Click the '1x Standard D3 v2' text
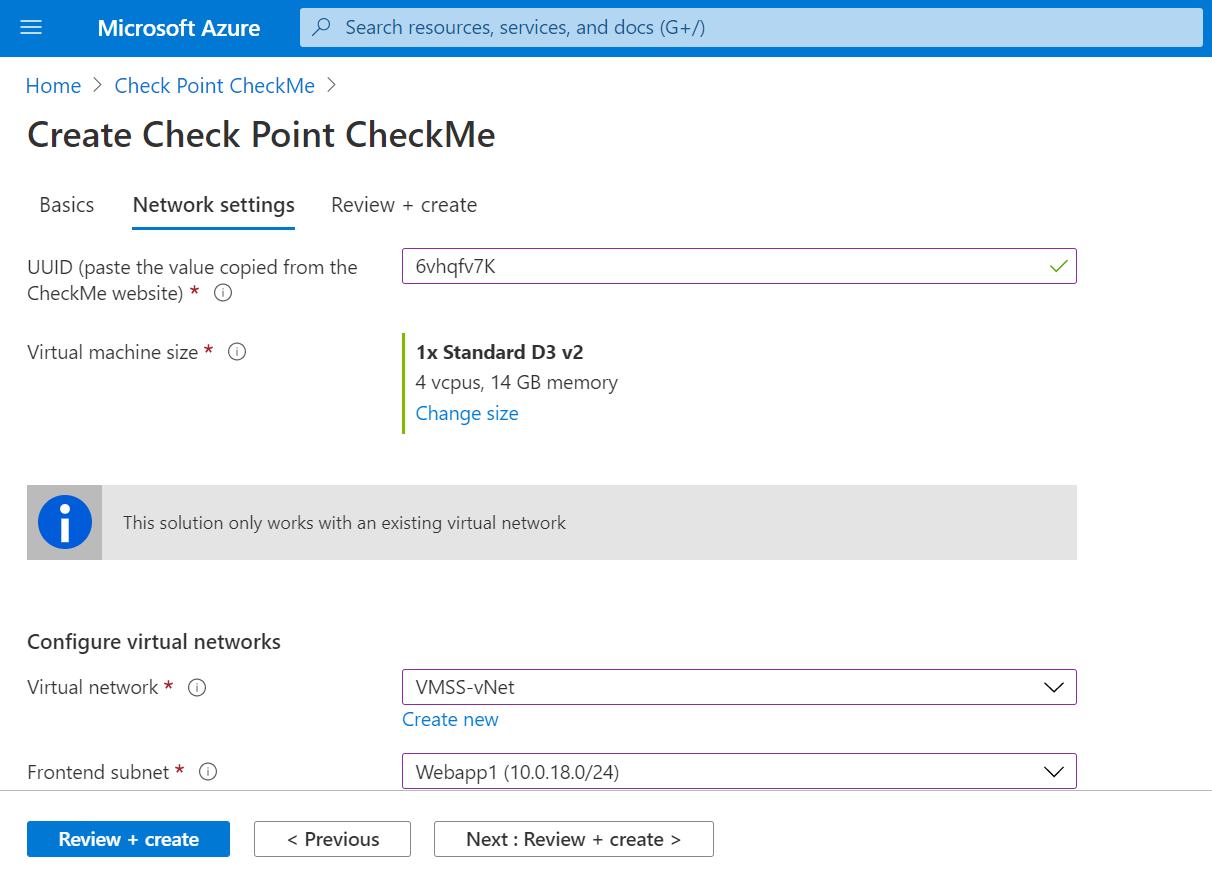This screenshot has height=881, width=1212. click(500, 352)
